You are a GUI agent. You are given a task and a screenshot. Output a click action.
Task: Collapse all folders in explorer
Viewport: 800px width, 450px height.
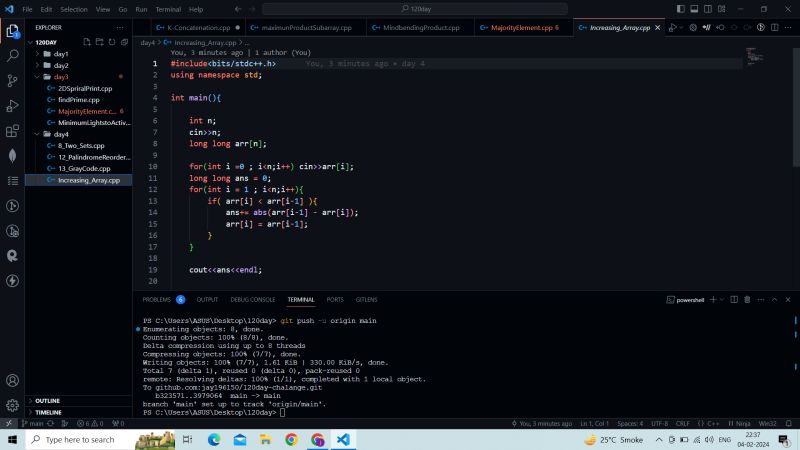[x=124, y=42]
